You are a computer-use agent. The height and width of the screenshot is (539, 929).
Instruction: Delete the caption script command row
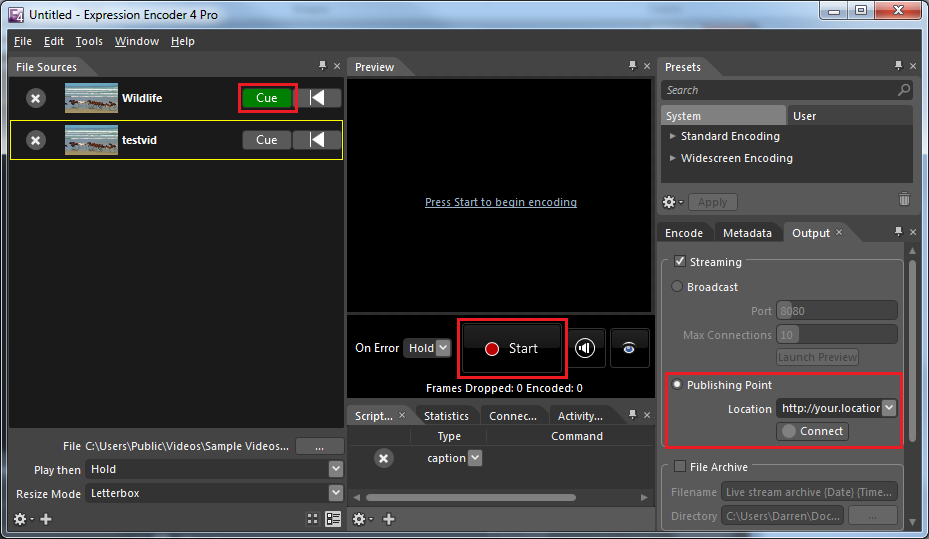383,458
